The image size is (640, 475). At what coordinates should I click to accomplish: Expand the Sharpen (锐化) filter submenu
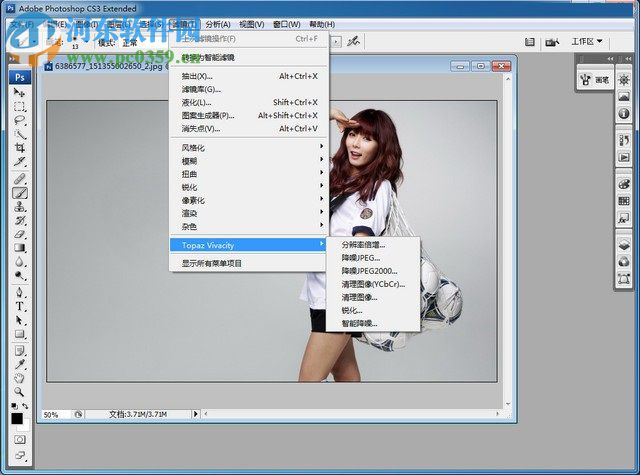click(249, 186)
